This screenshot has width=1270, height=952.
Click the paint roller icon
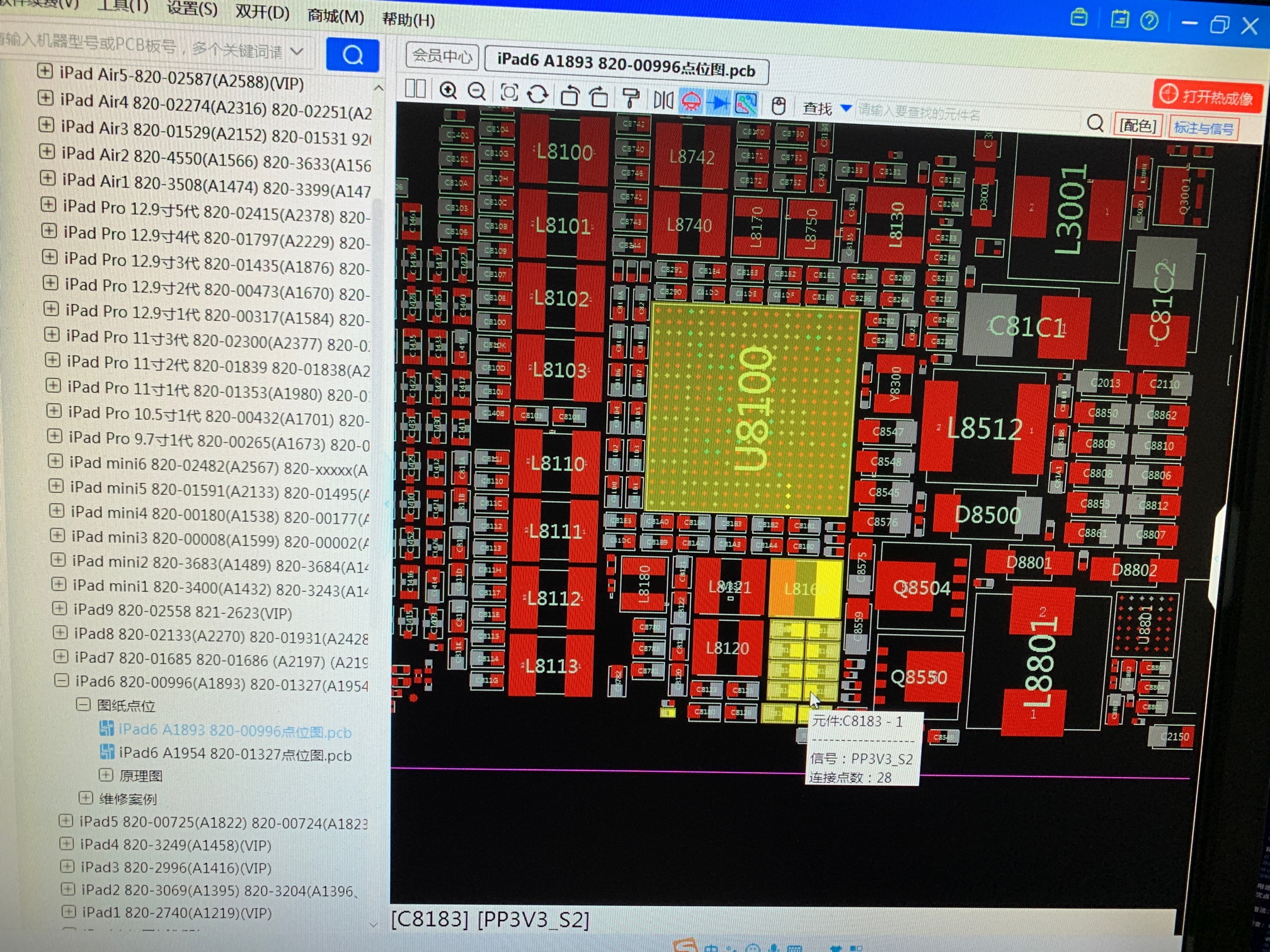pos(630,98)
